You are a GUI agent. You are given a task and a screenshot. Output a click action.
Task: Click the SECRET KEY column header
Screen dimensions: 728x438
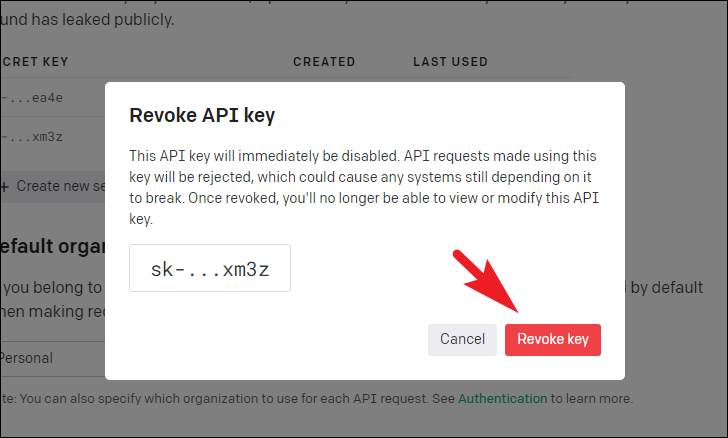point(34,62)
